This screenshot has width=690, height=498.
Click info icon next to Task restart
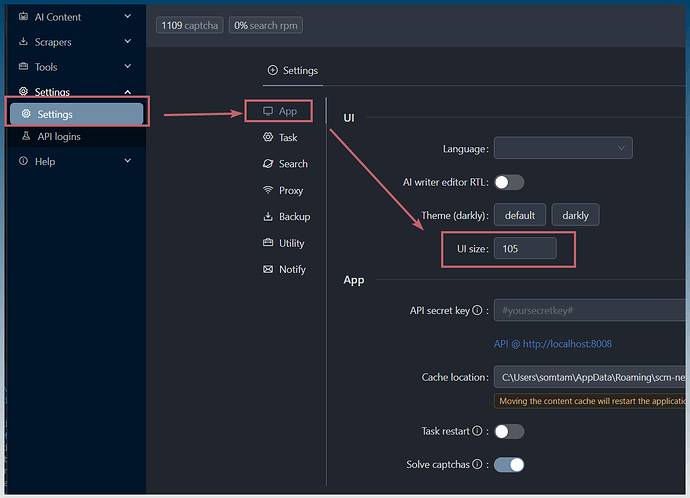[x=477, y=431]
